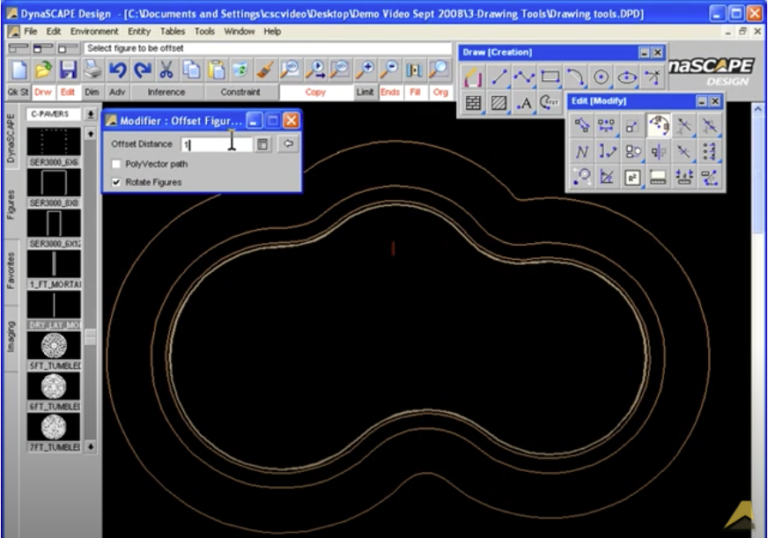Image resolution: width=768 pixels, height=538 pixels.
Task: Switch to the Favorites side tab
Action: [11, 270]
